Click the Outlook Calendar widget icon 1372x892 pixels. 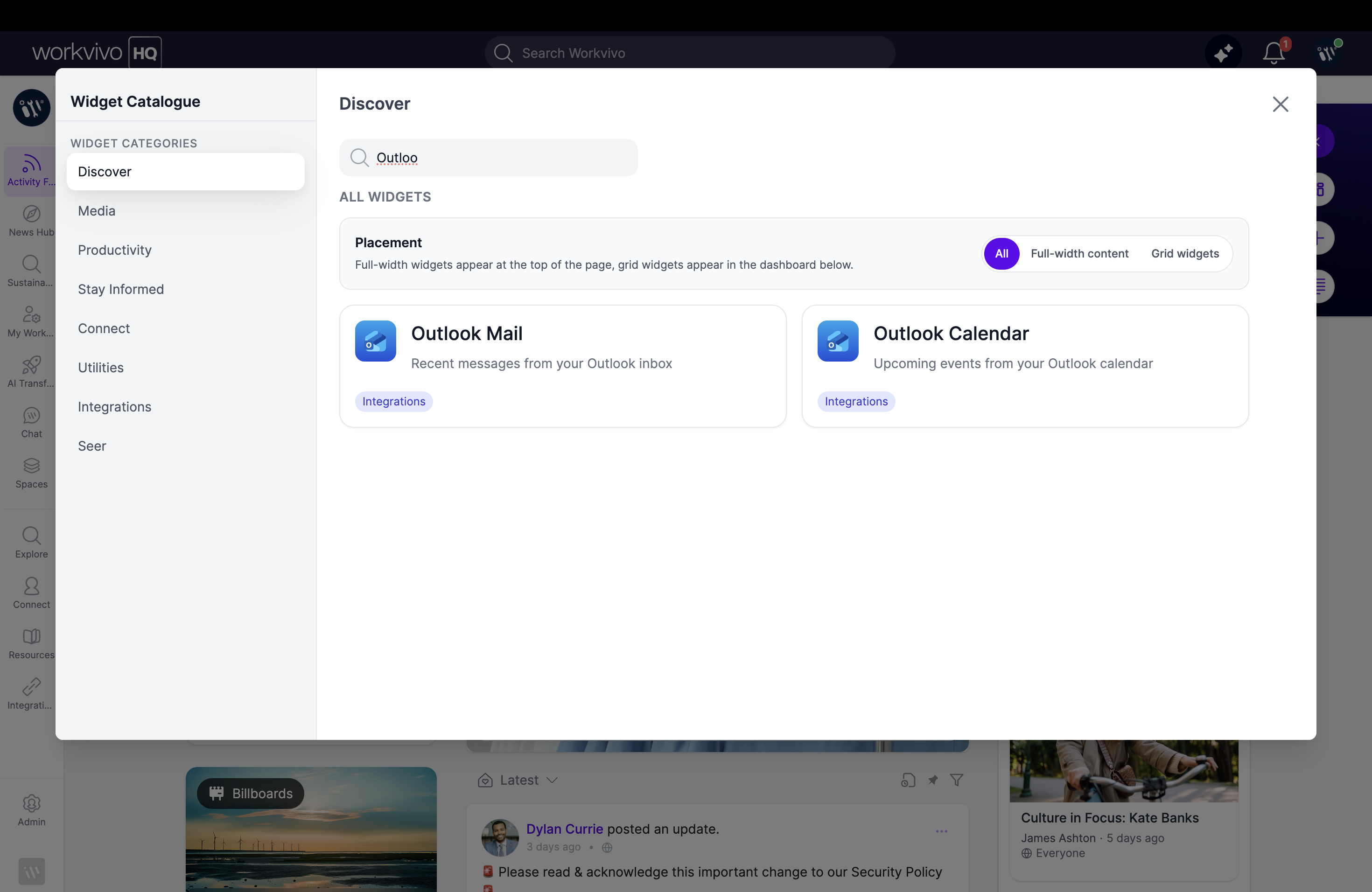tap(838, 341)
